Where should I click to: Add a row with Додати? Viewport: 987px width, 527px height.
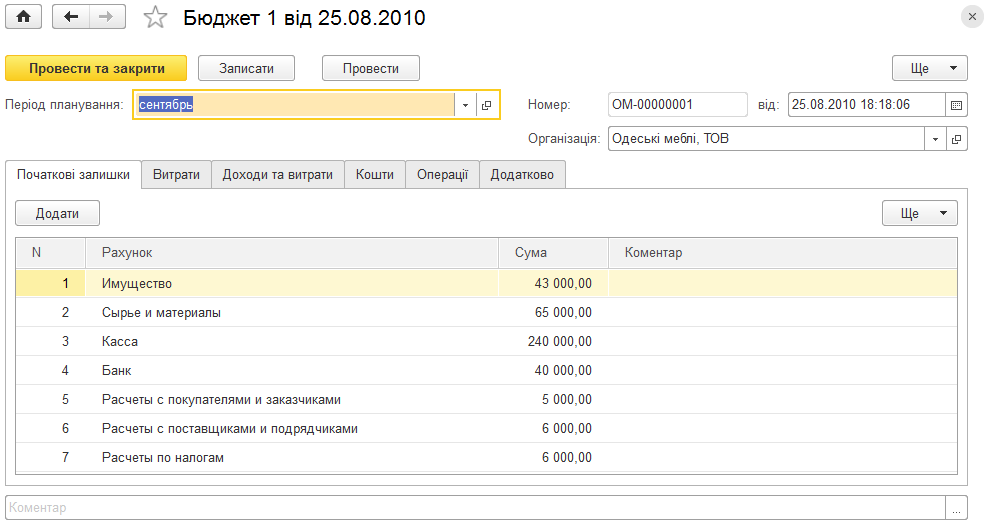(x=57, y=213)
